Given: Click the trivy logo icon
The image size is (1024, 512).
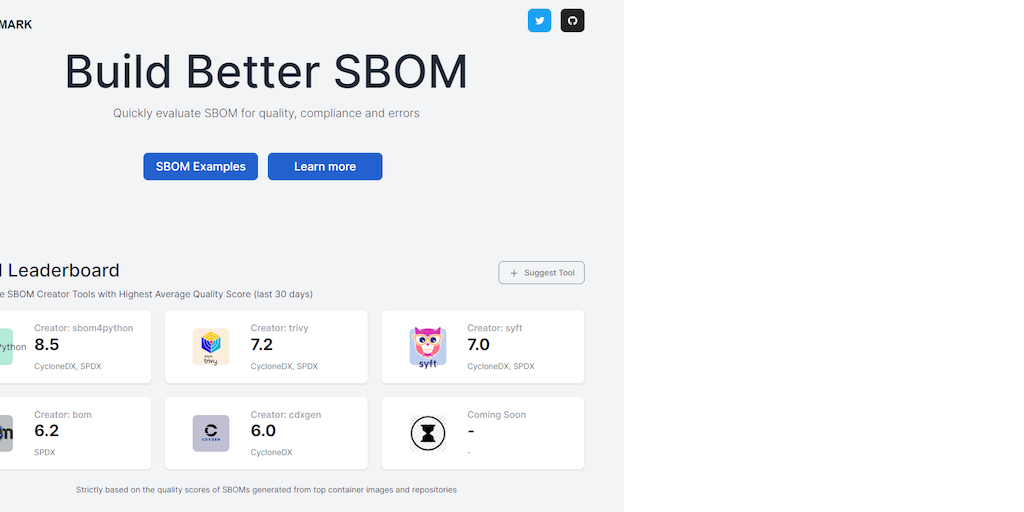Looking at the screenshot, I should (211, 347).
